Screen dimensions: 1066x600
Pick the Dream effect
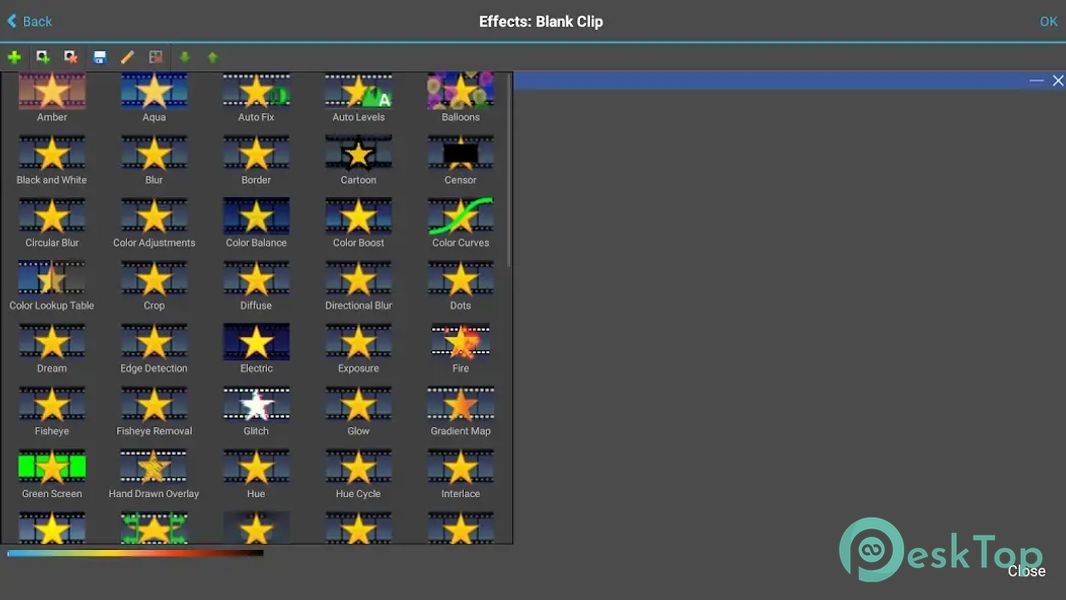(x=52, y=349)
